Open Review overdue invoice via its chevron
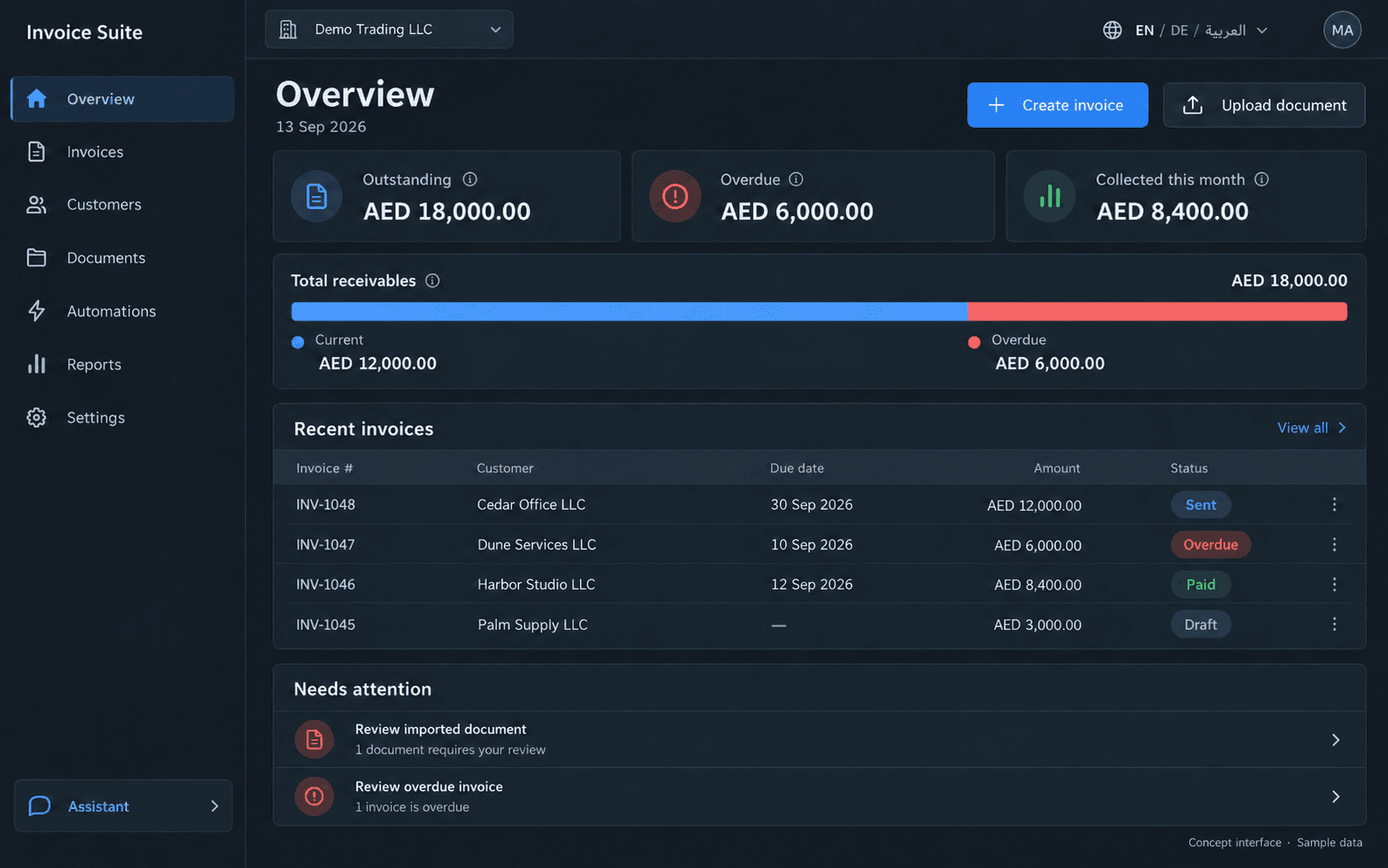The height and width of the screenshot is (868, 1388). (x=1335, y=796)
